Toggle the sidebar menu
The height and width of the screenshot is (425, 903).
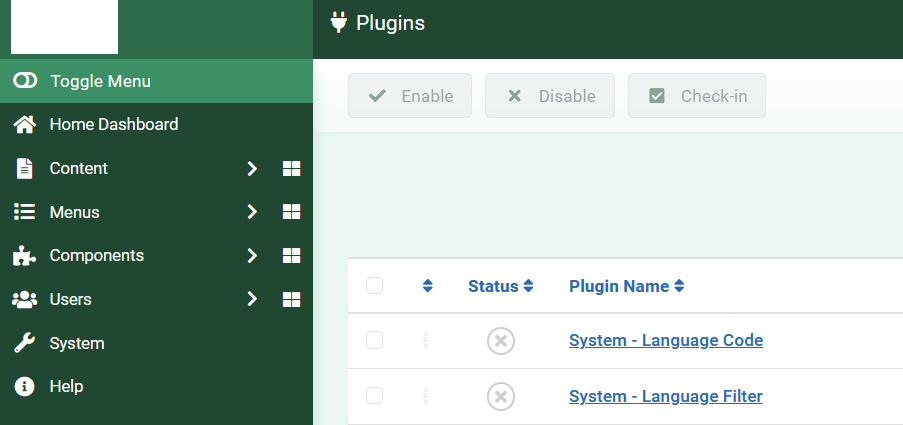pyautogui.click(x=100, y=81)
